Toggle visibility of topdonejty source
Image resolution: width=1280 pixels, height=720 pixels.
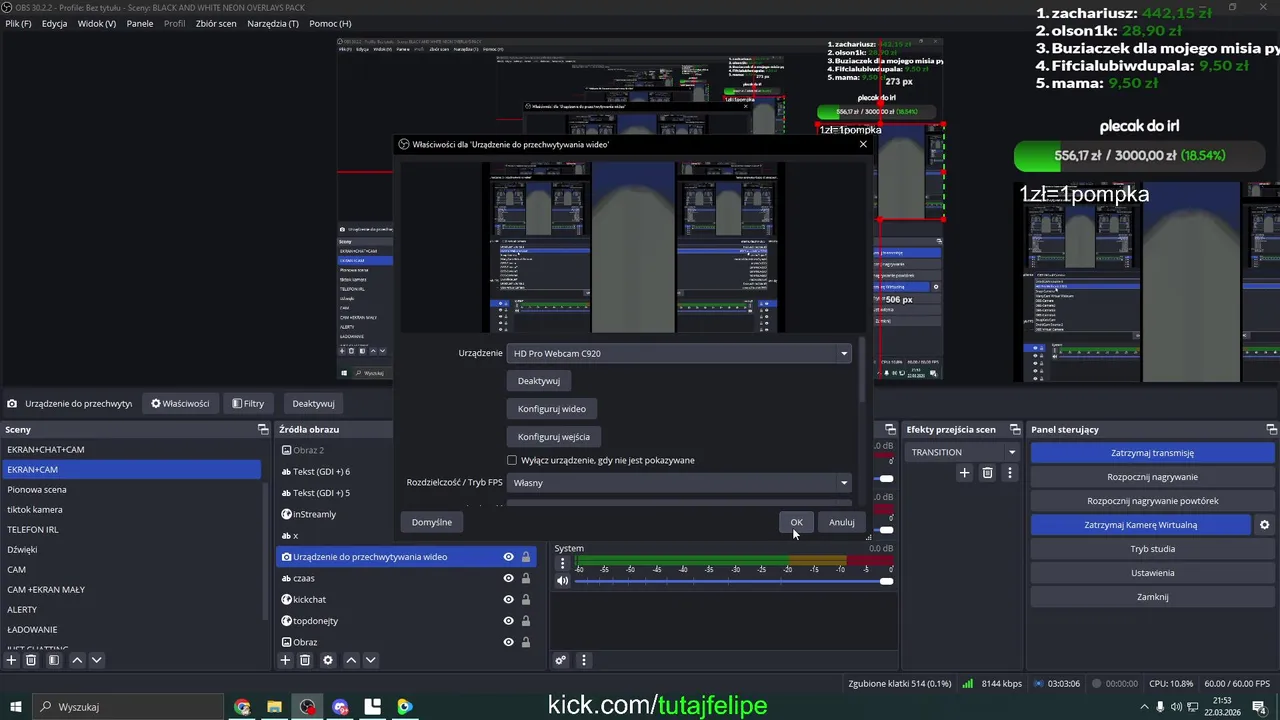508,621
